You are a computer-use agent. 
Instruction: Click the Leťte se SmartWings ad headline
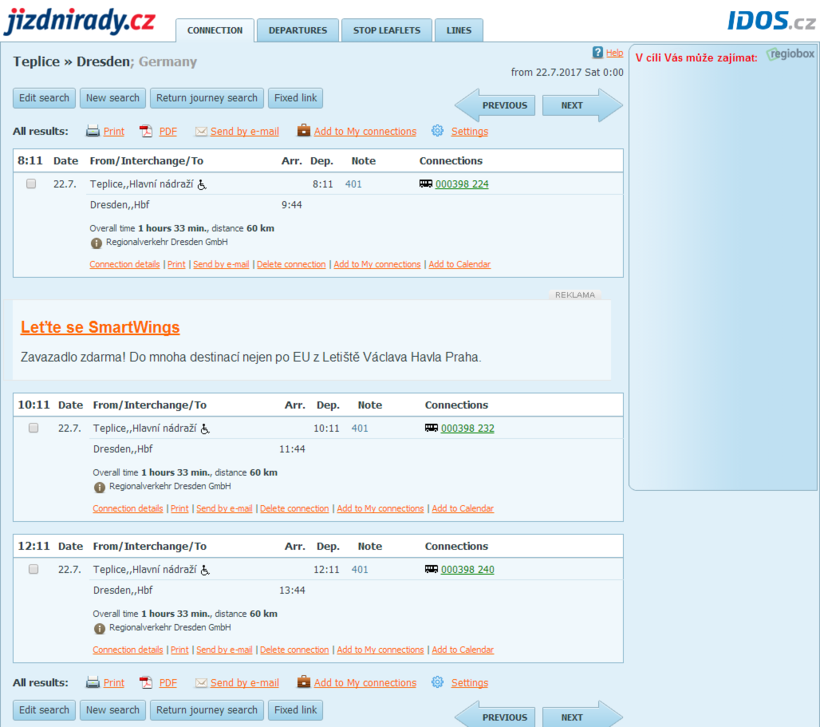[100, 328]
